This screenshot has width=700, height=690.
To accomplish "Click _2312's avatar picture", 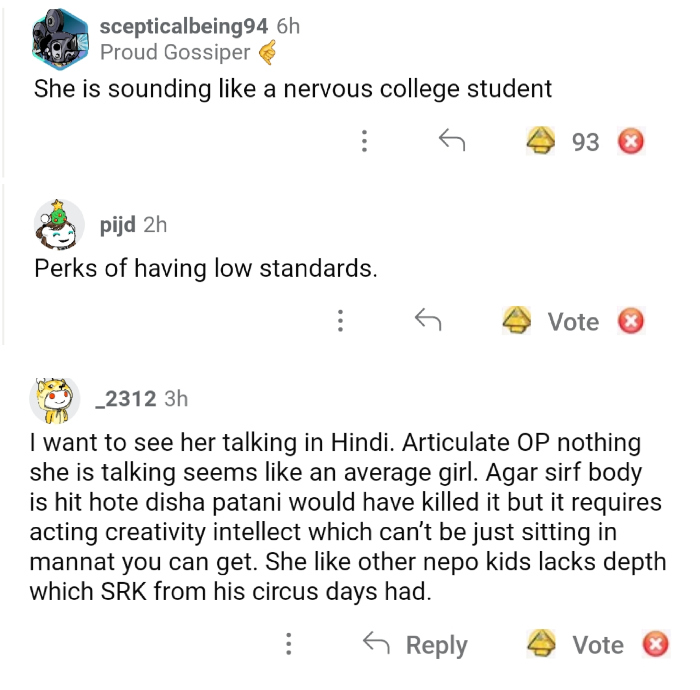I will point(55,399).
